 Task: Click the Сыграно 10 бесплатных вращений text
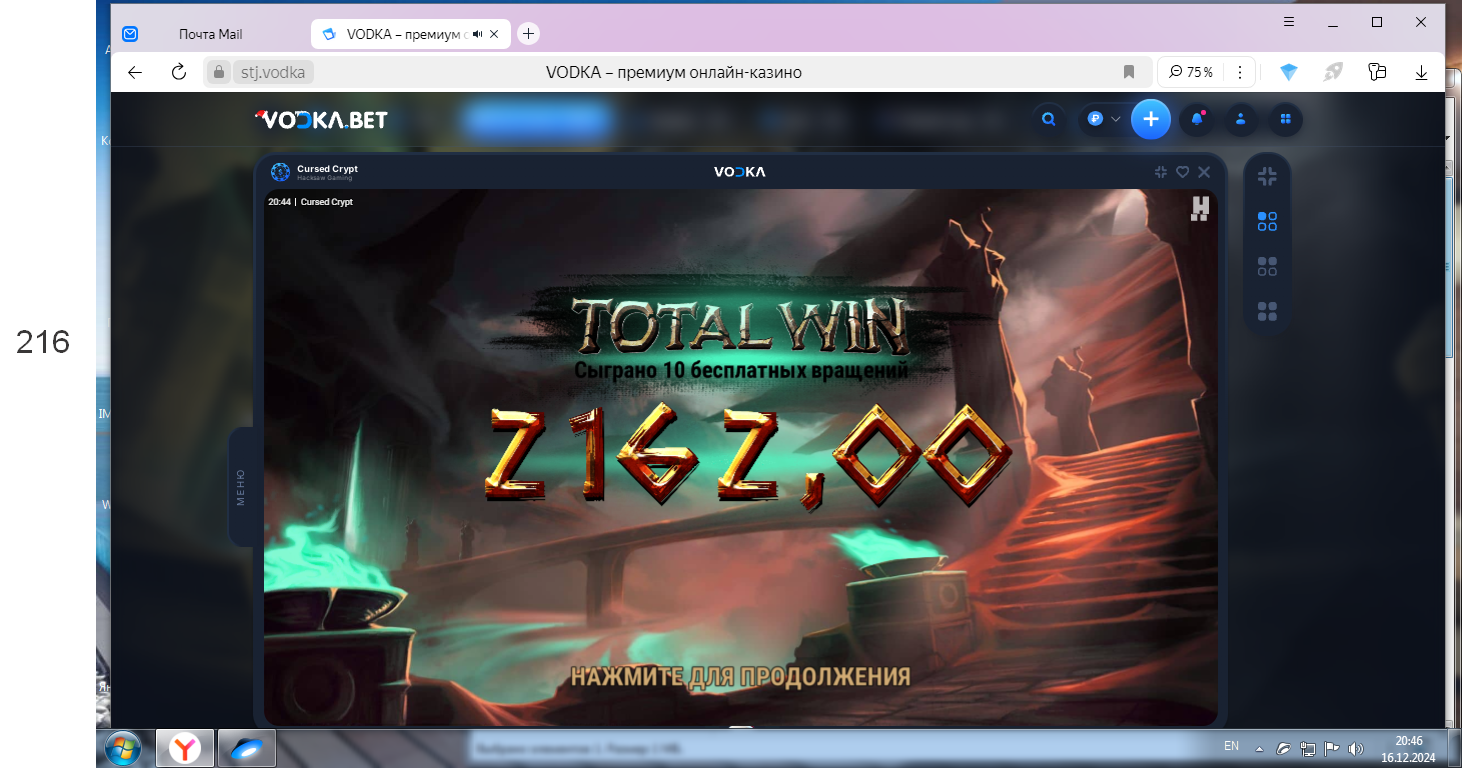tap(741, 370)
